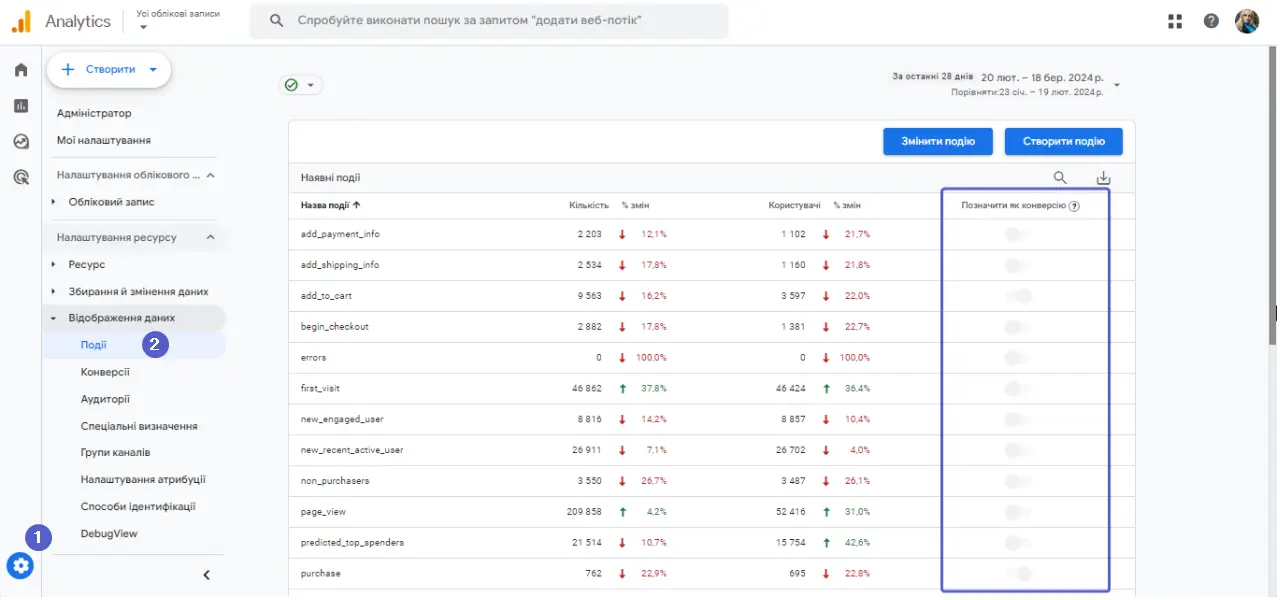Open the Home icon in left rail
The width and height of the screenshot is (1280, 600).
point(21,70)
